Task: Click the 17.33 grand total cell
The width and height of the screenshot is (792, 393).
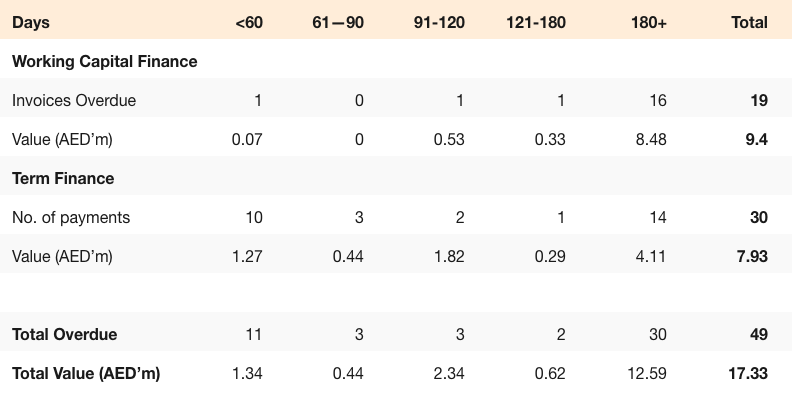Action: tap(748, 374)
